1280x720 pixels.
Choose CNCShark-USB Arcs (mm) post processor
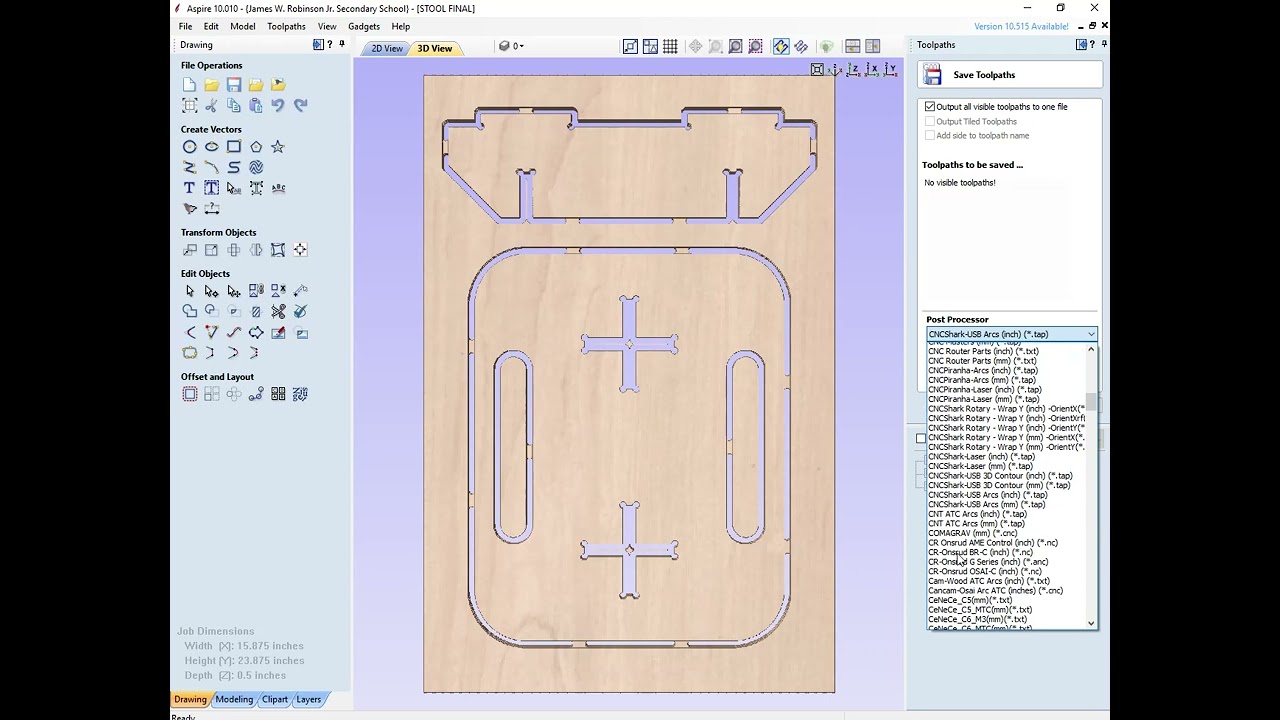(x=986, y=504)
